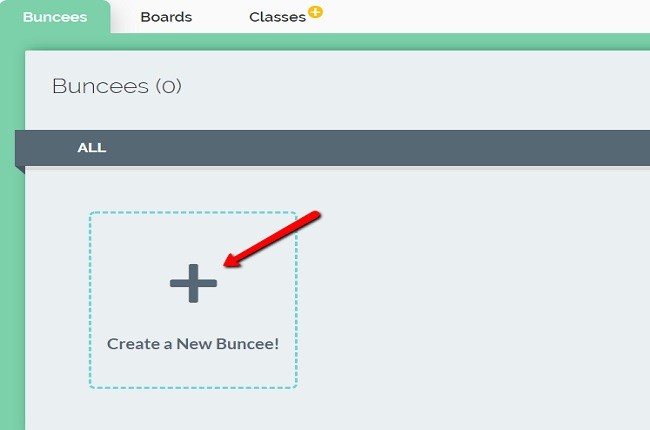Open the Buncees tab
Viewport: 650px width, 430px height.
(x=54, y=17)
